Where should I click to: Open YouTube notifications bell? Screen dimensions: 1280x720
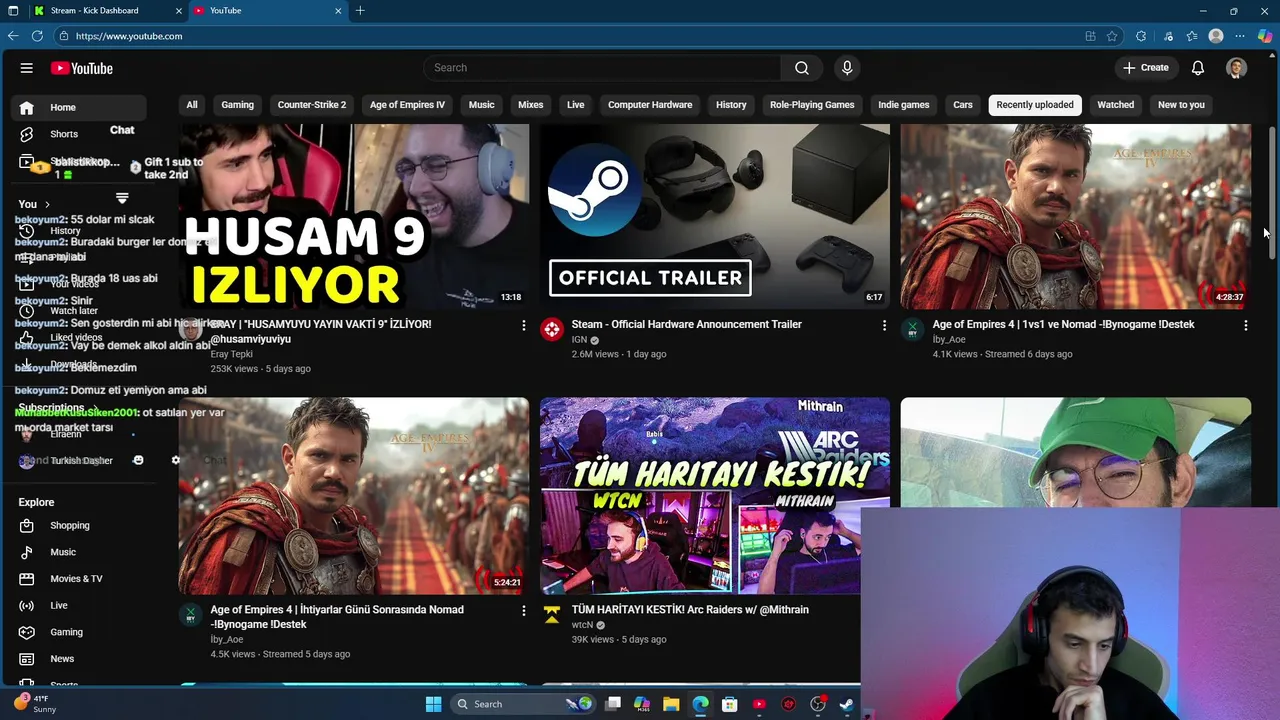pos(1198,68)
